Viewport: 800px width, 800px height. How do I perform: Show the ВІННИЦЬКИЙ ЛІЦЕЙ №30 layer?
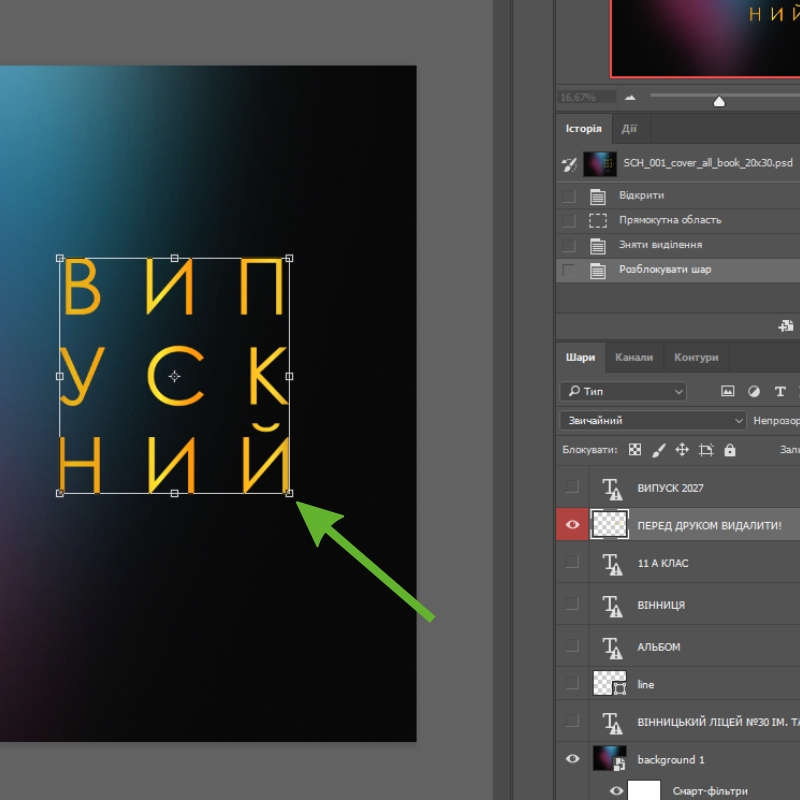[572, 721]
